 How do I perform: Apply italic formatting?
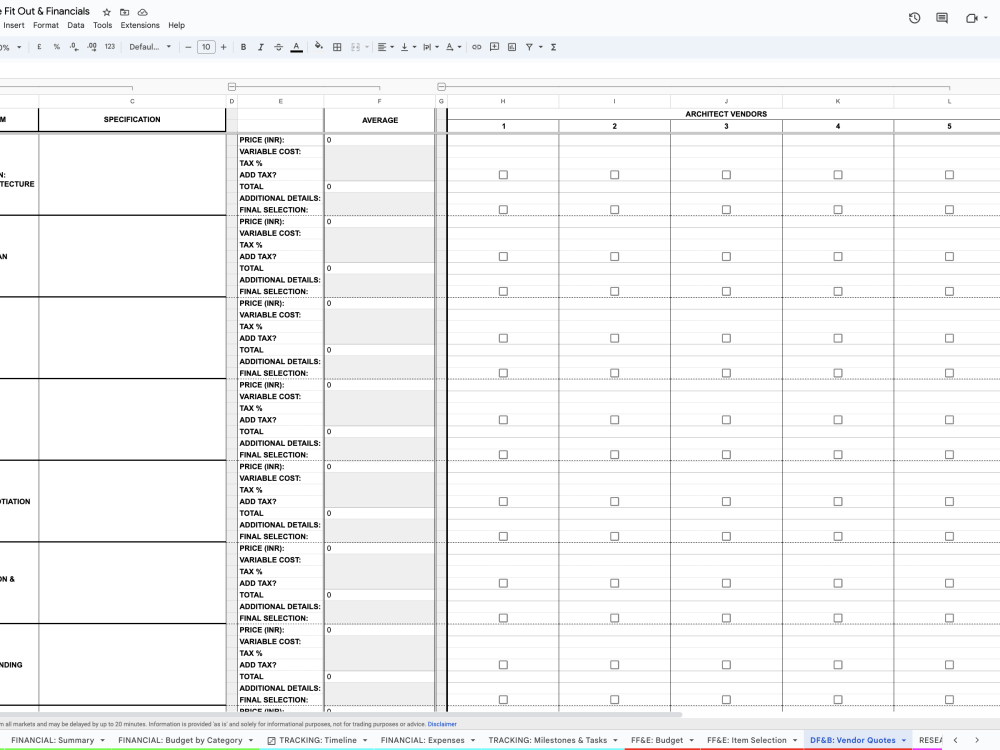[259, 46]
